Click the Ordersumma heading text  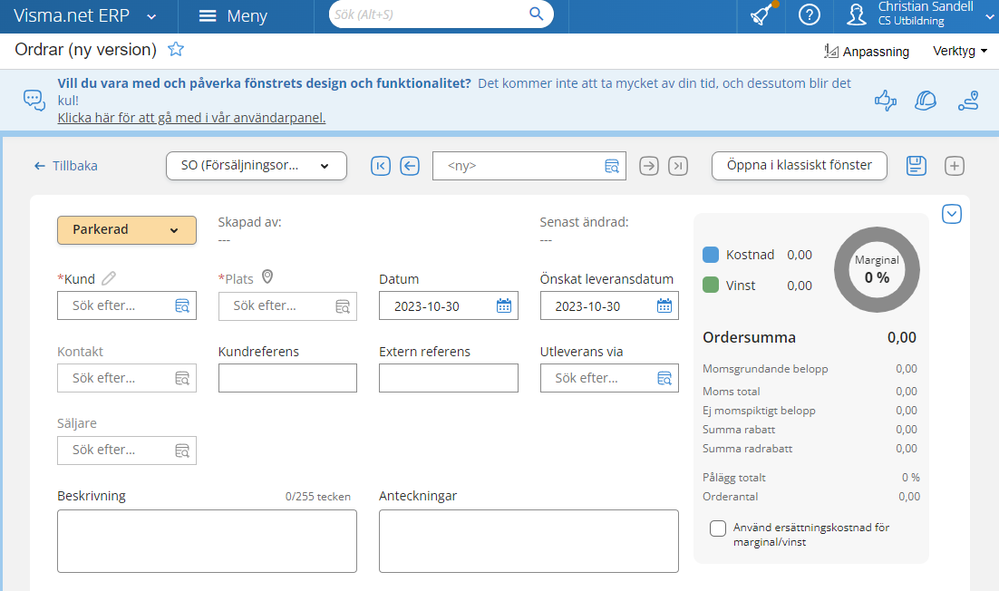tap(749, 338)
